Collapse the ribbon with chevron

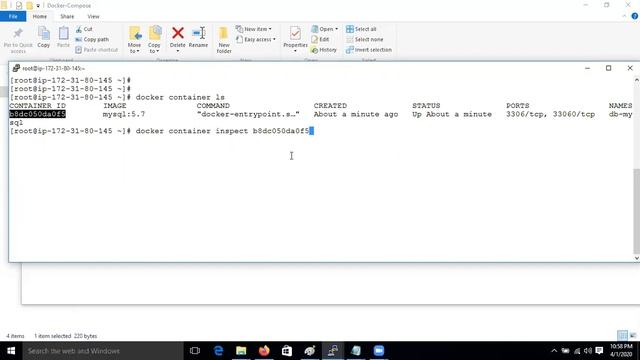(624, 16)
